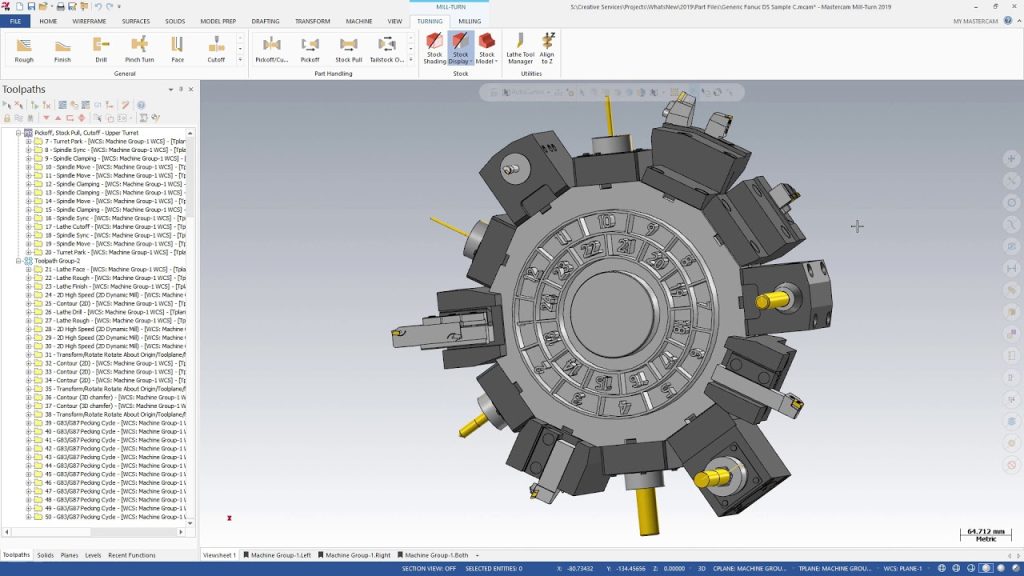This screenshot has height=576, width=1024.
Task: Expand the General toolpath gallery
Action: [x=240, y=60]
